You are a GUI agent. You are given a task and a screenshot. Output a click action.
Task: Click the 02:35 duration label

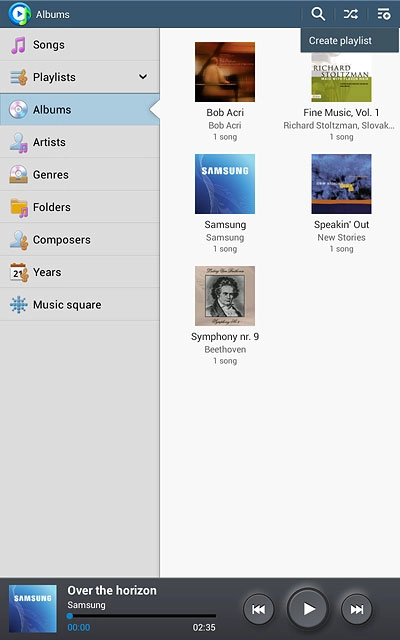[204, 627]
